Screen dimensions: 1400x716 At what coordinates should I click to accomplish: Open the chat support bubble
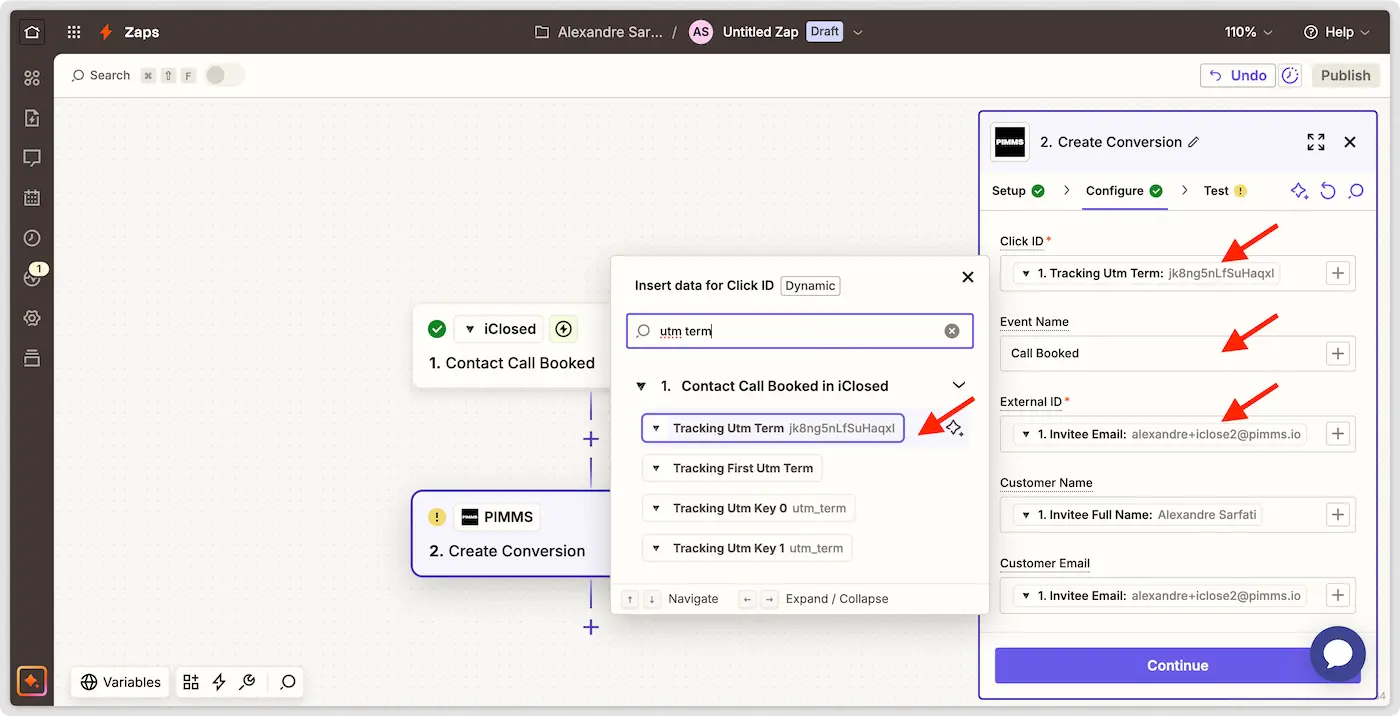[1337, 654]
